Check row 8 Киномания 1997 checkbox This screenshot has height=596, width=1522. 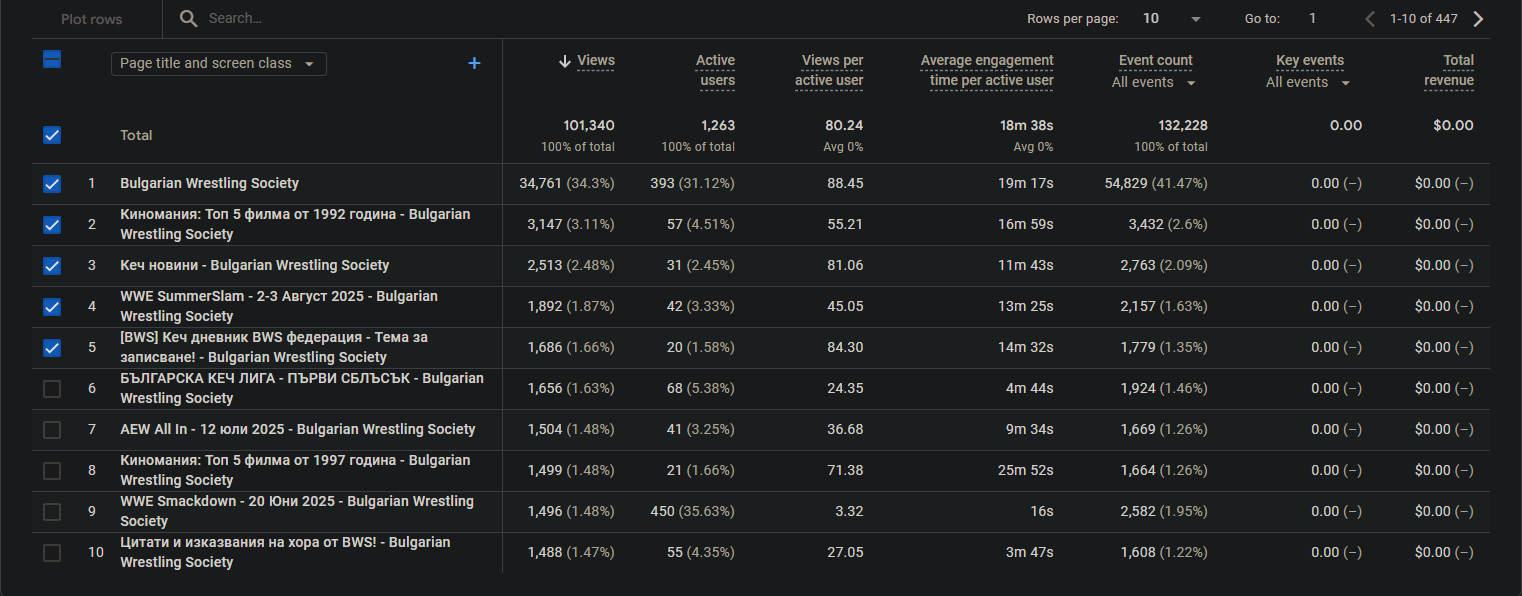(52, 471)
